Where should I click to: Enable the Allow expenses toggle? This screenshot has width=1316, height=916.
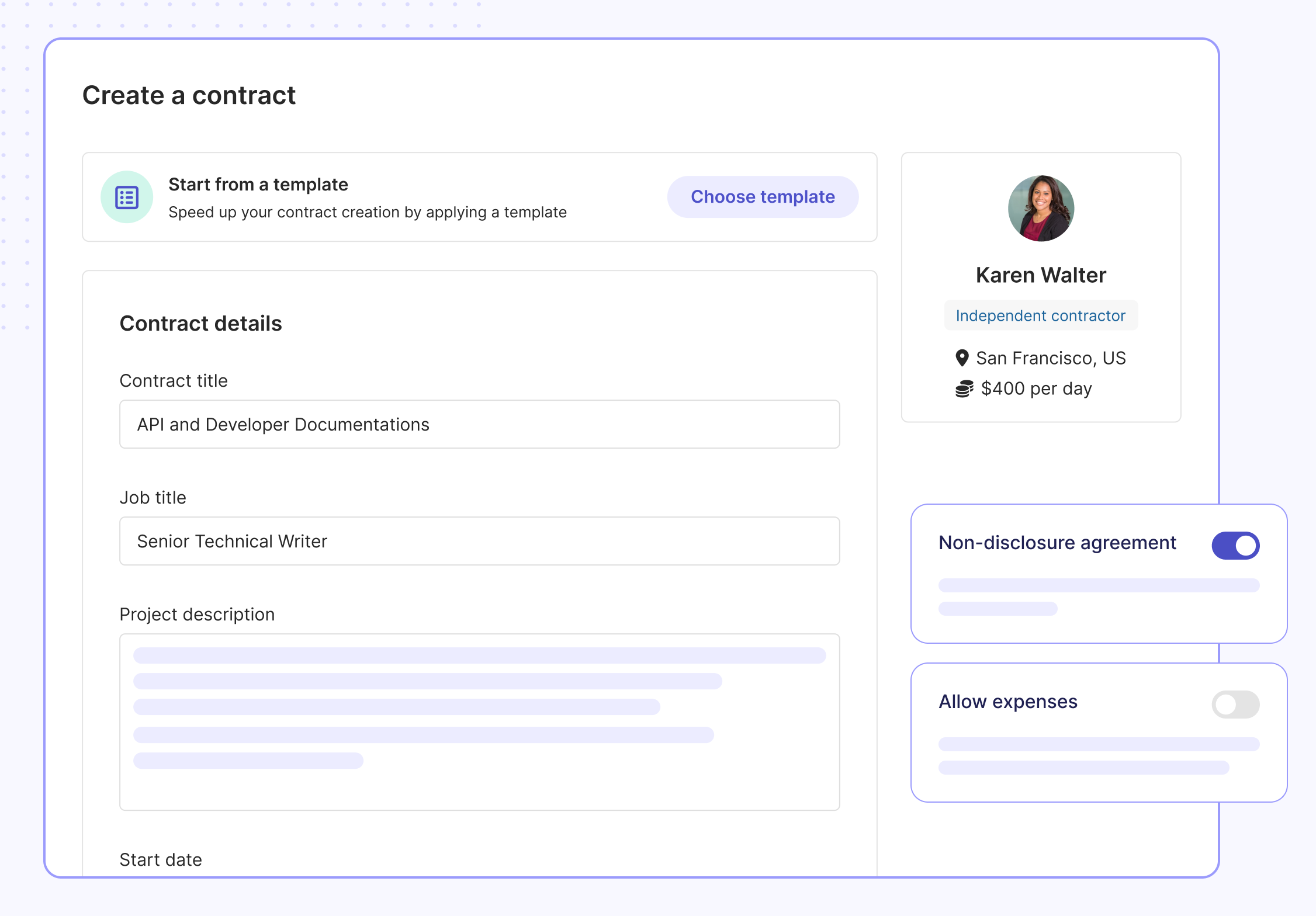(x=1235, y=705)
